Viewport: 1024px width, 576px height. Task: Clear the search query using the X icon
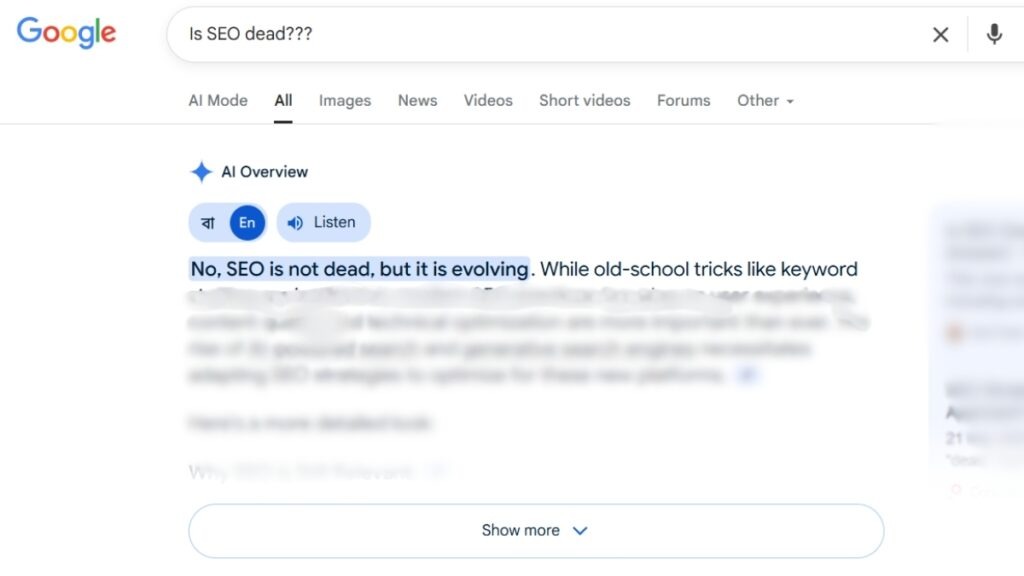pos(940,34)
